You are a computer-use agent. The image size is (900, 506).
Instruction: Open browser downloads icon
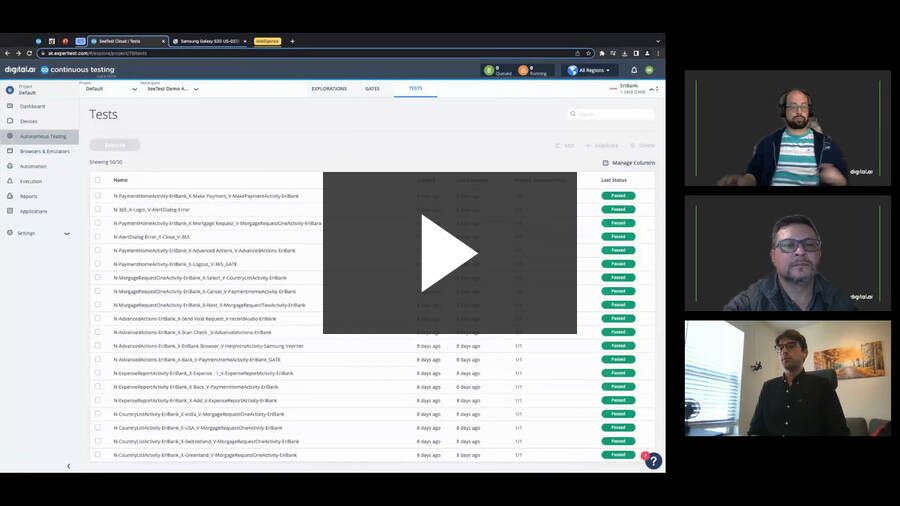pos(624,53)
